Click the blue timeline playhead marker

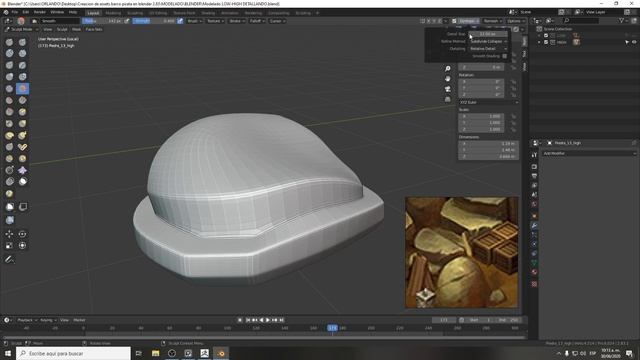(x=332, y=328)
